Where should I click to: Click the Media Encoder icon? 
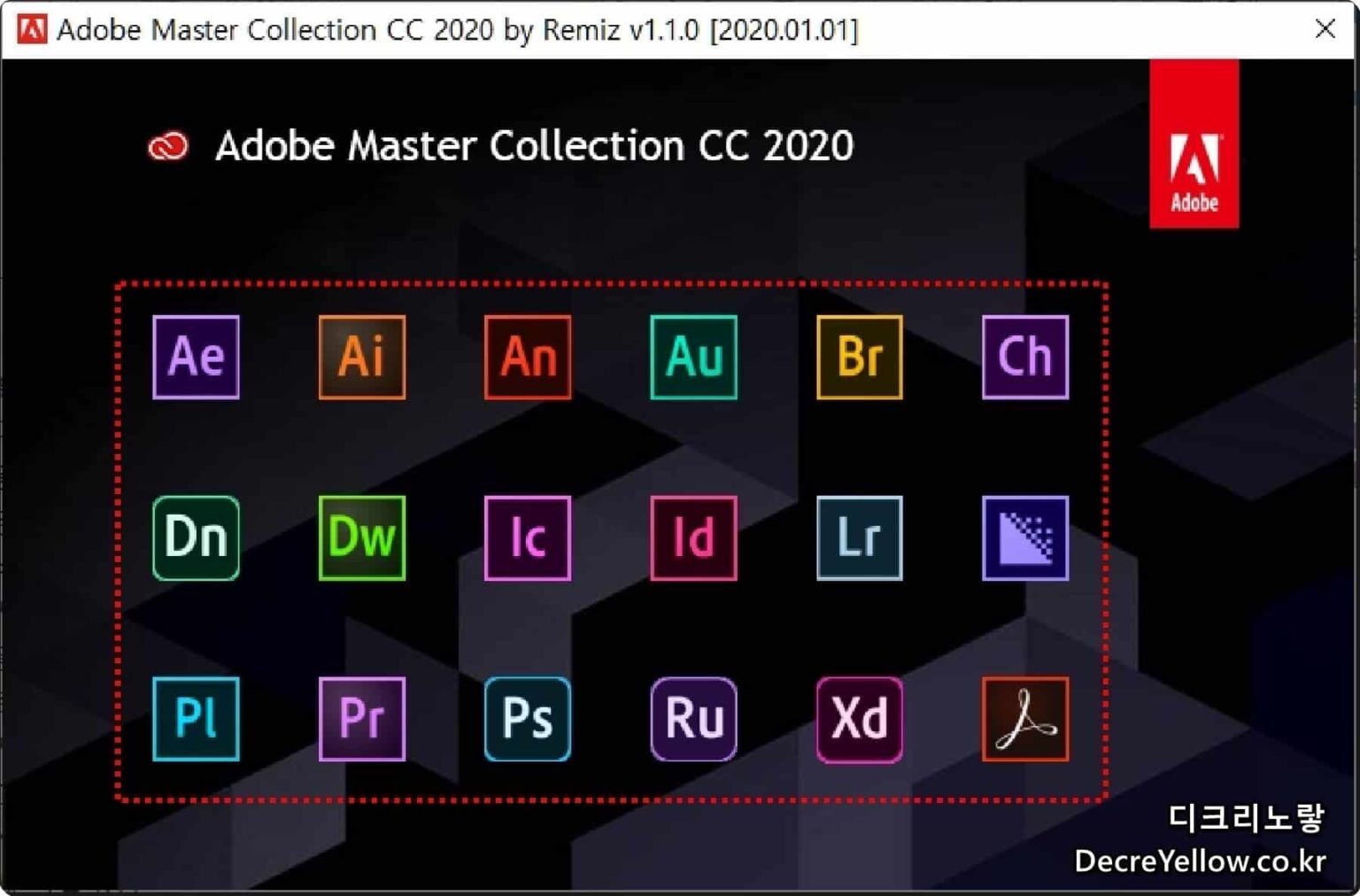(x=1025, y=538)
